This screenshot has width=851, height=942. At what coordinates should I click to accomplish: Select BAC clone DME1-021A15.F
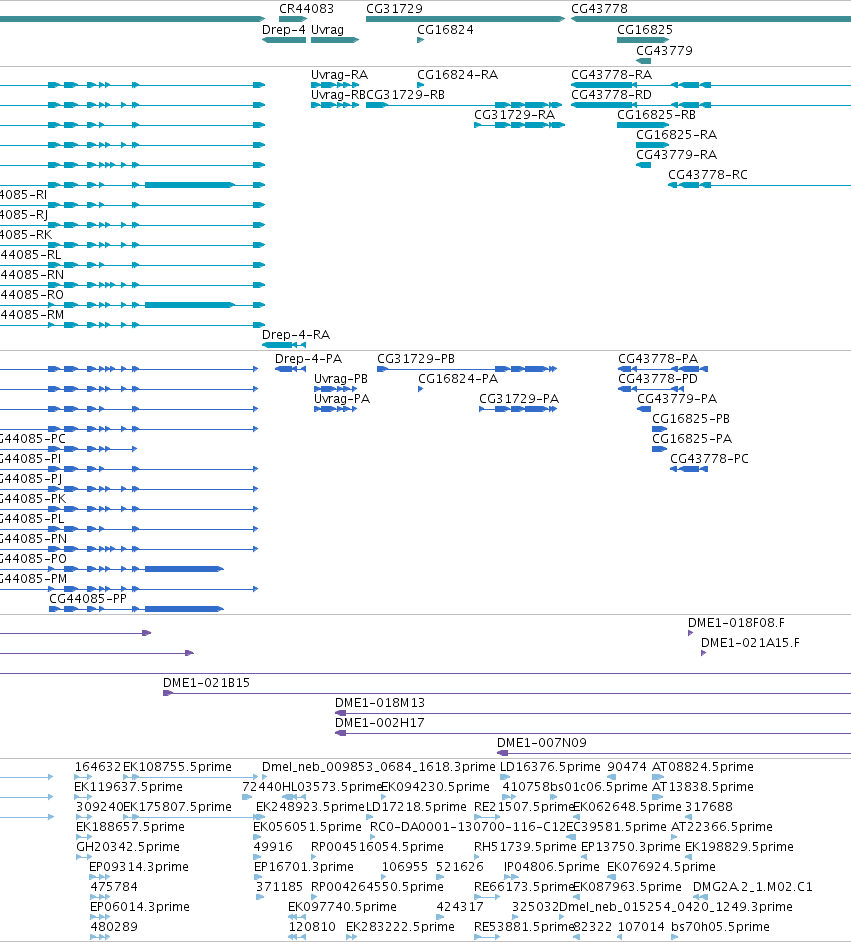tap(750, 643)
